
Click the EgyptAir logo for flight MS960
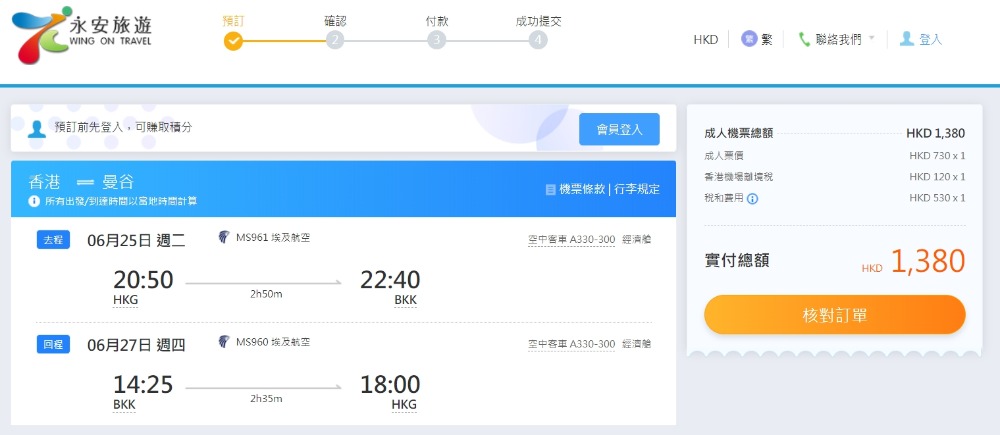tap(225, 342)
